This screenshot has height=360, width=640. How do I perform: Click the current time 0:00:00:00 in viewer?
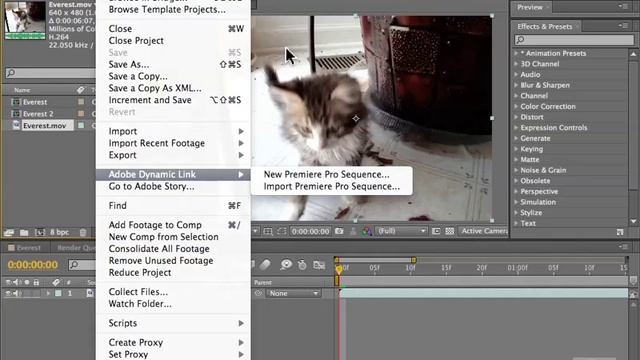point(310,231)
